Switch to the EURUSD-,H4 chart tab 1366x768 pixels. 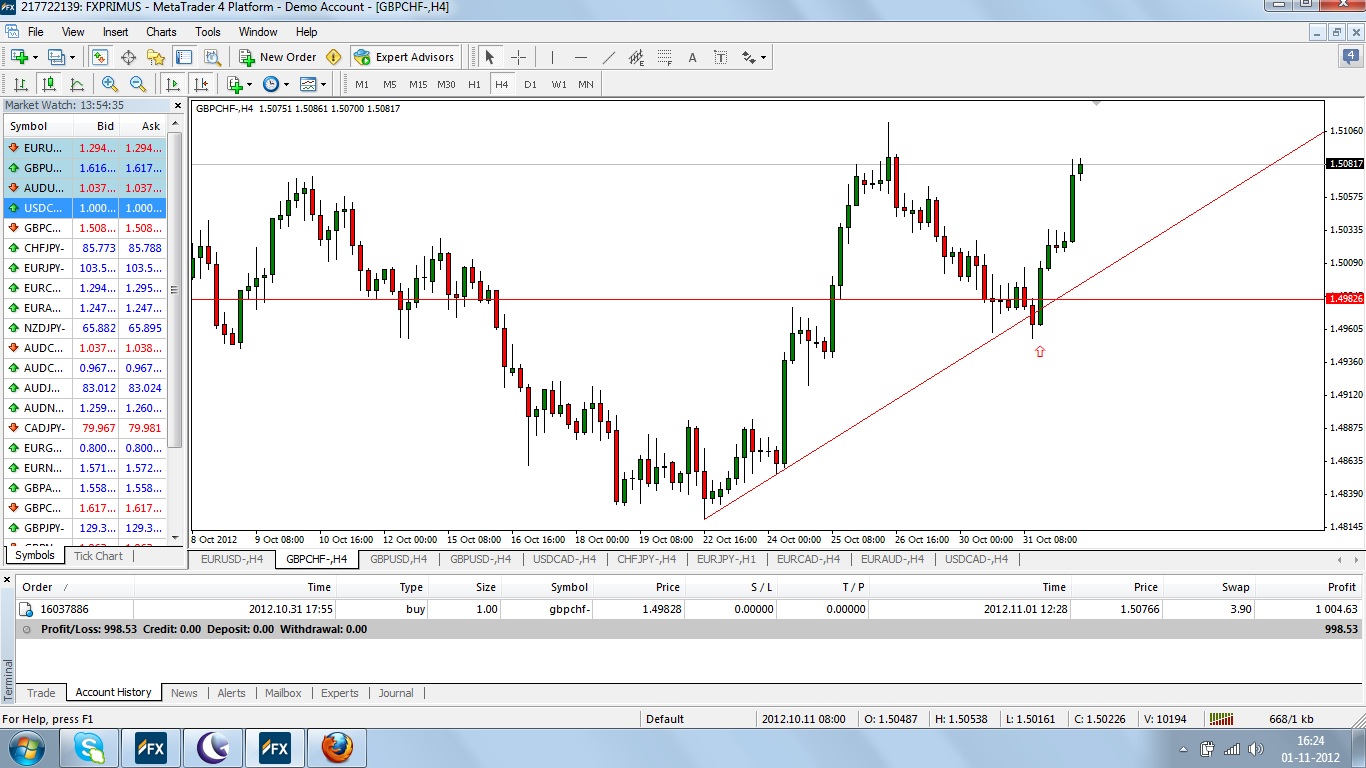tap(232, 559)
